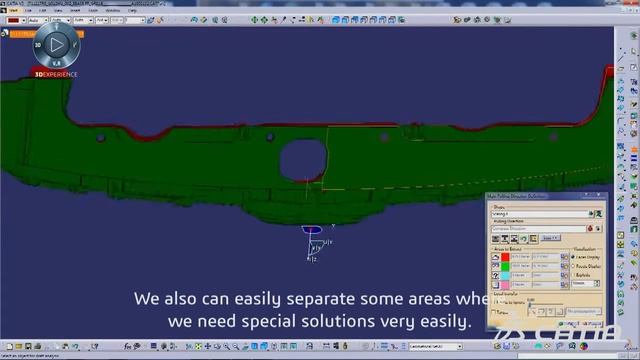Open the propagation dropdown in dialog
The width and height of the screenshot is (640, 360).
(583, 311)
